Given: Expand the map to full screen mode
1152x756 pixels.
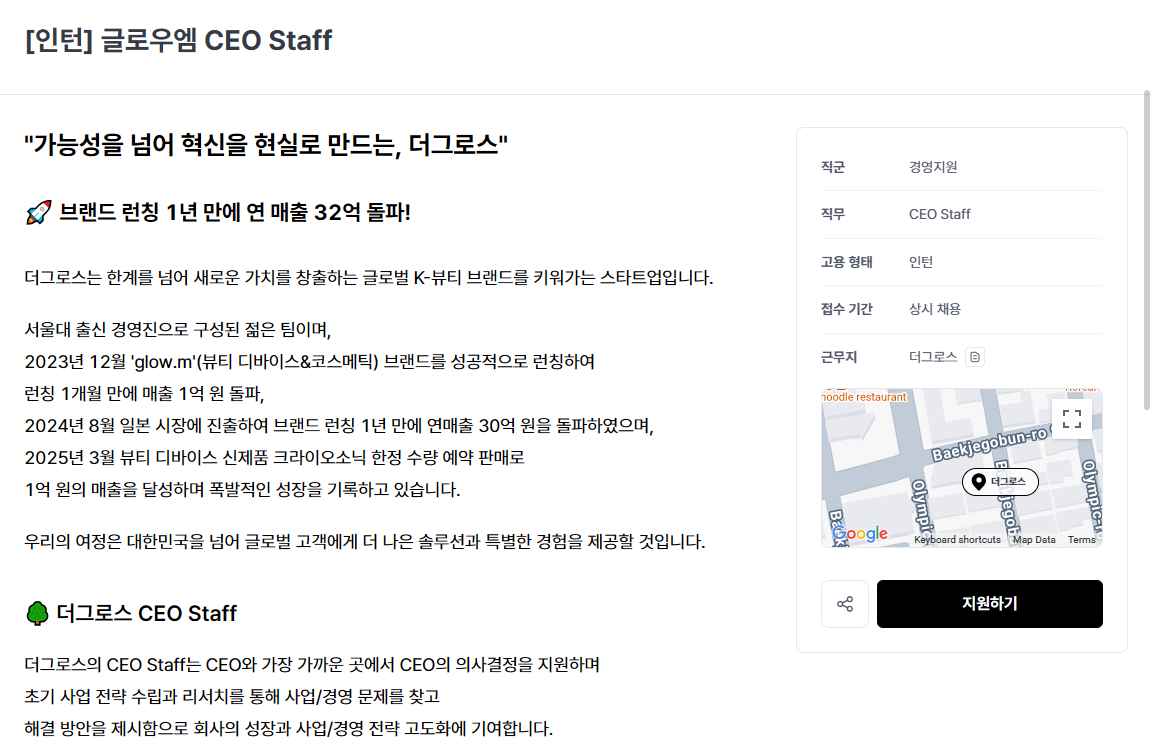Looking at the screenshot, I should pyautogui.click(x=1072, y=419).
